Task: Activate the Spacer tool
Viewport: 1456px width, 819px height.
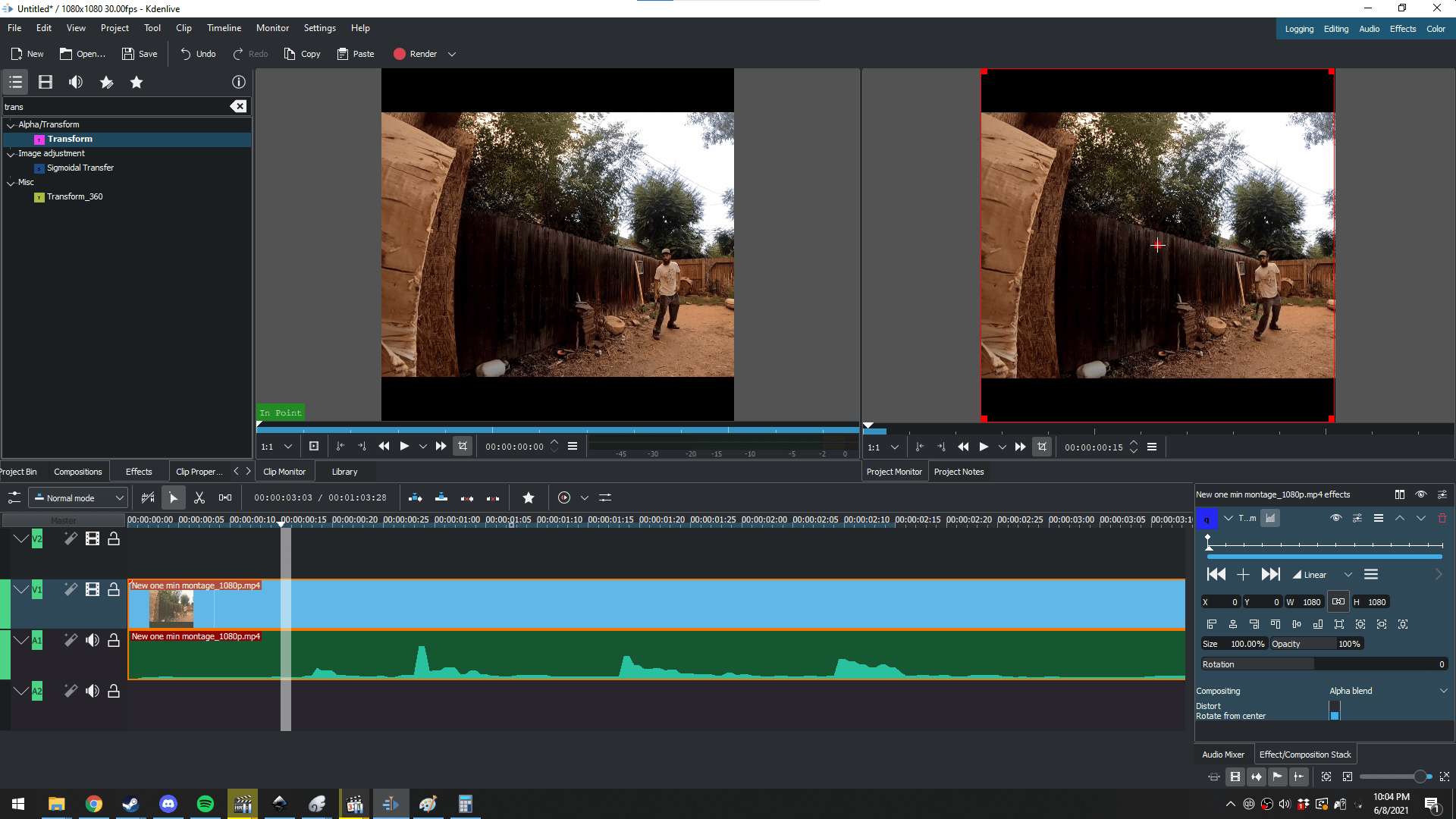Action: pyautogui.click(x=225, y=497)
